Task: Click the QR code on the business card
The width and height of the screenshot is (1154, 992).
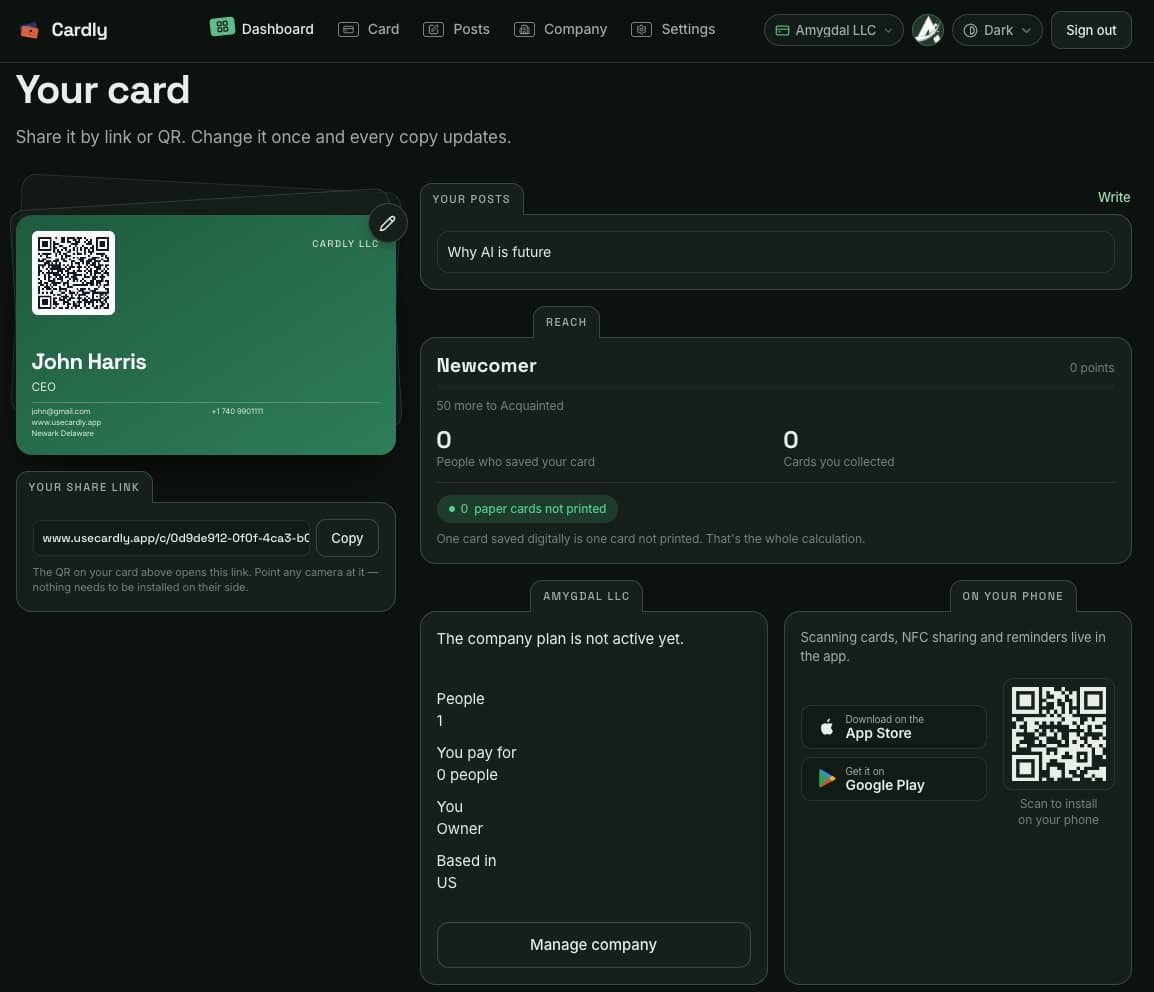Action: pyautogui.click(x=74, y=273)
